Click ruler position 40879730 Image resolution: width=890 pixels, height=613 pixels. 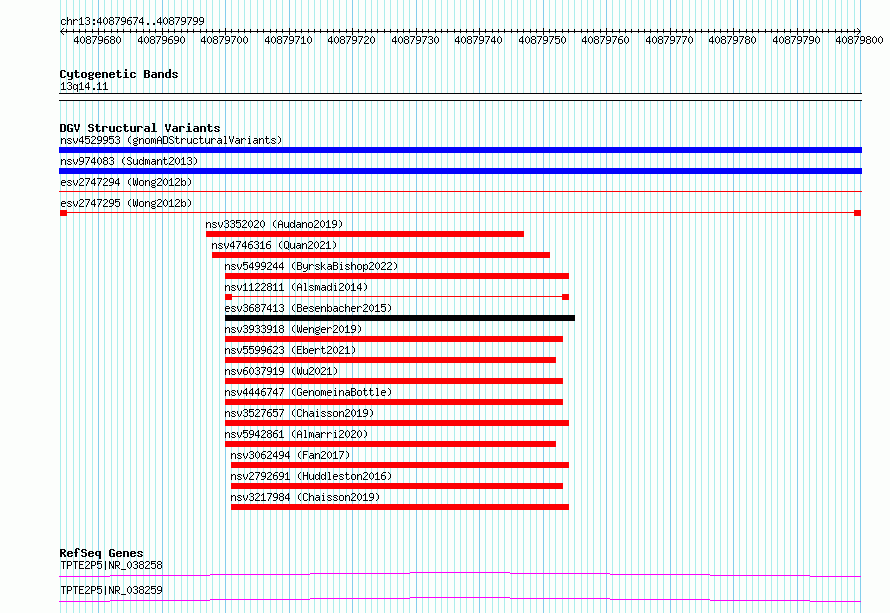click(x=415, y=40)
